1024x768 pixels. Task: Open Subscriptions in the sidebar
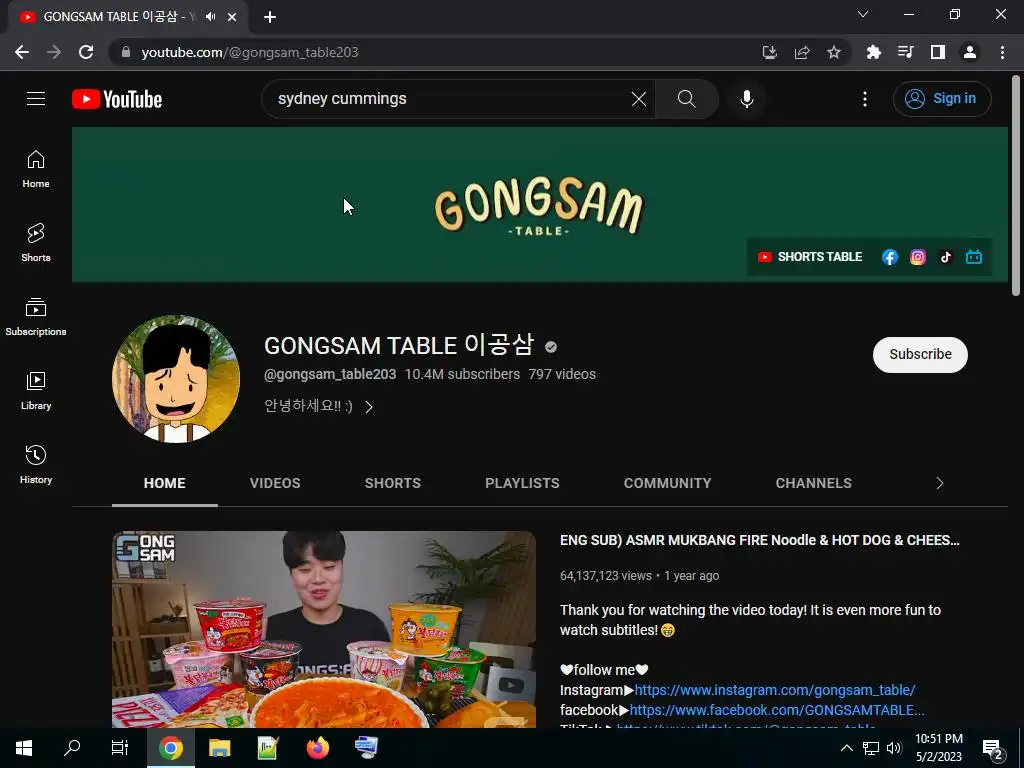coord(36,317)
